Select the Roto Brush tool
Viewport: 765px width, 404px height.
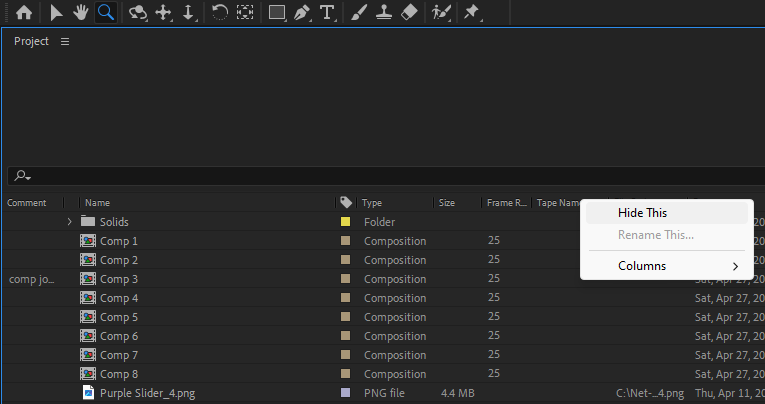441,13
